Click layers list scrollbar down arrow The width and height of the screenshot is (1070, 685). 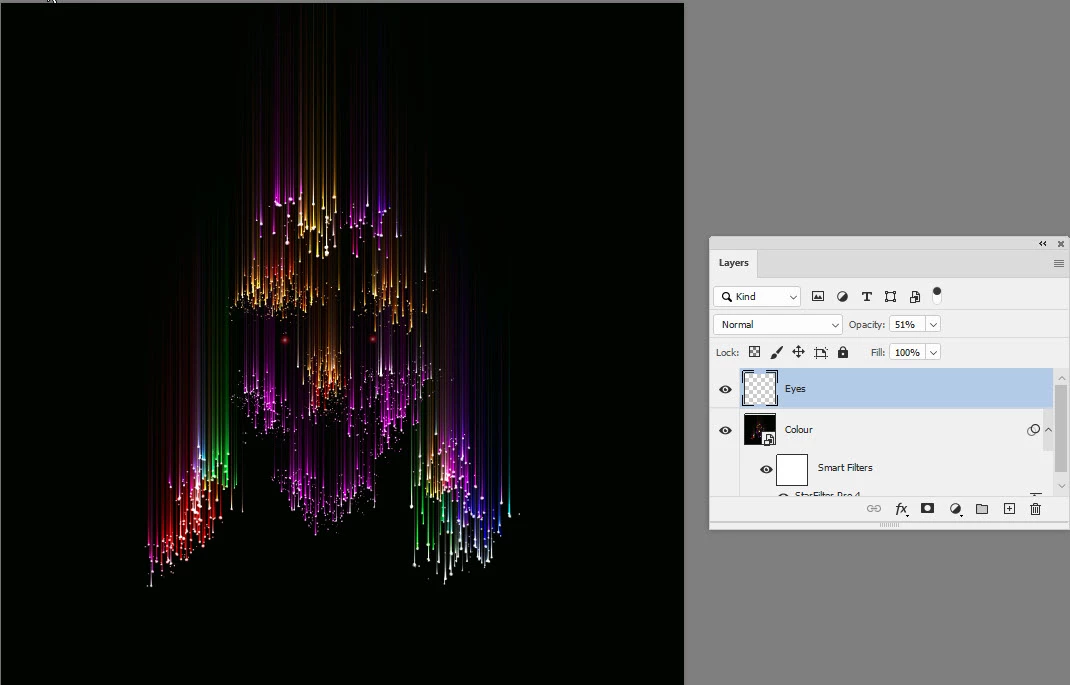point(1061,486)
